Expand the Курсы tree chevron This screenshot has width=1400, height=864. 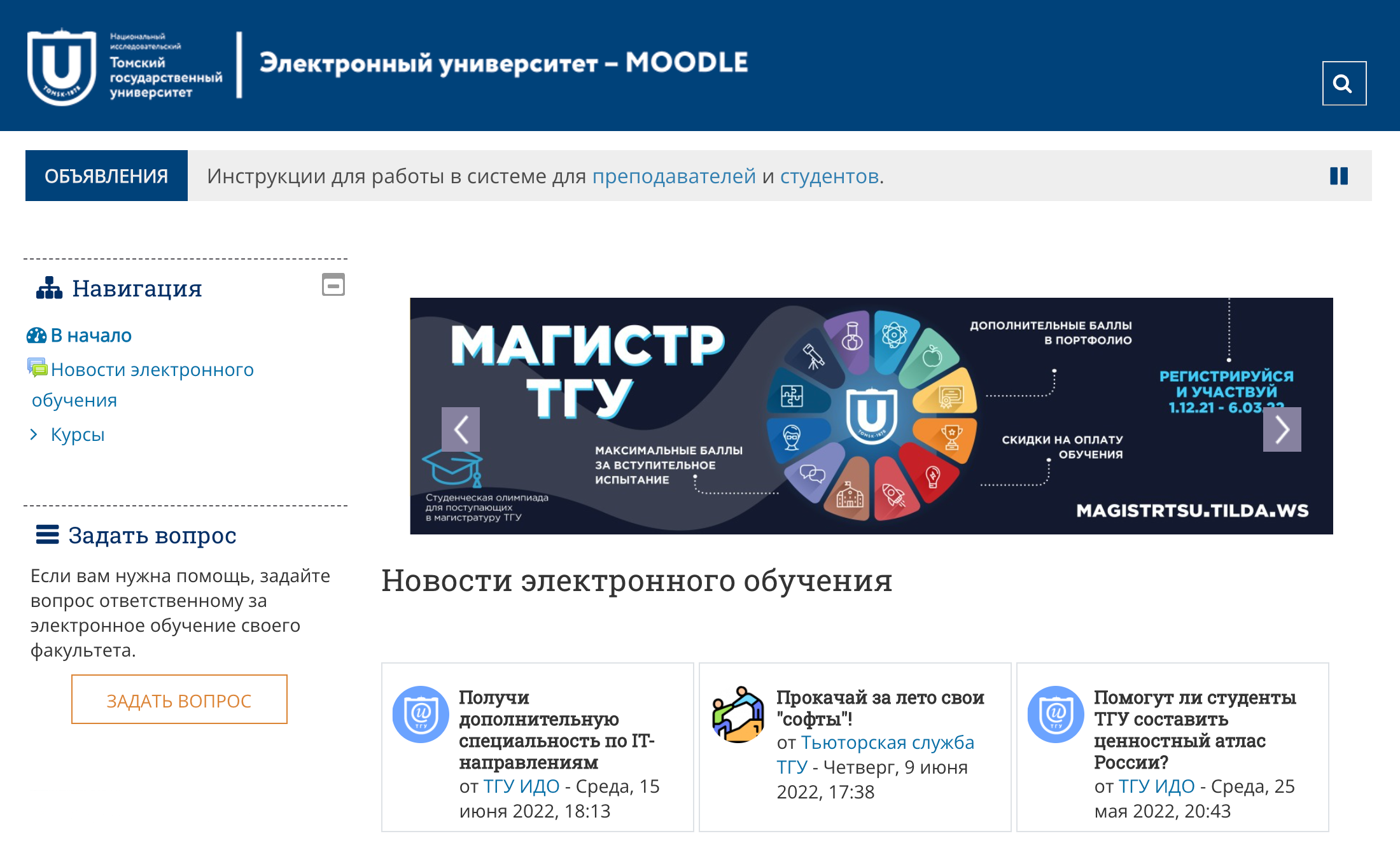[x=34, y=435]
